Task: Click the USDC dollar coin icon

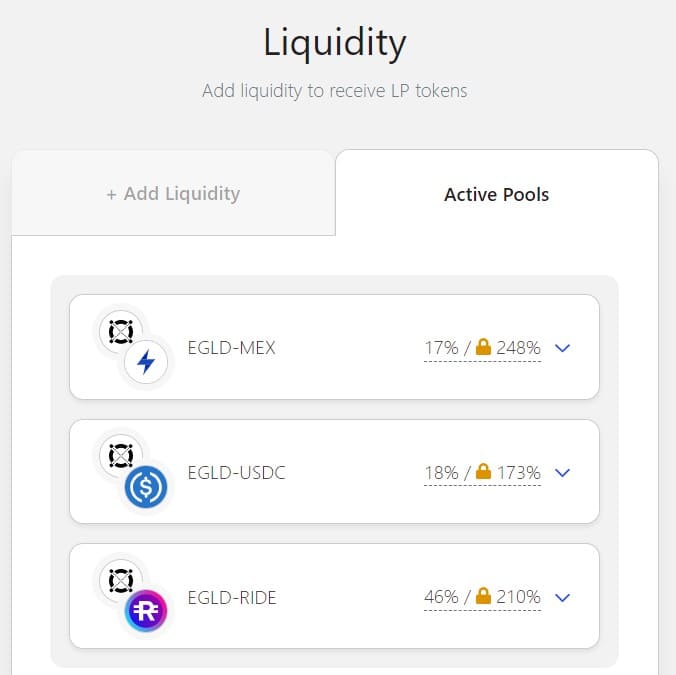Action: tap(146, 487)
